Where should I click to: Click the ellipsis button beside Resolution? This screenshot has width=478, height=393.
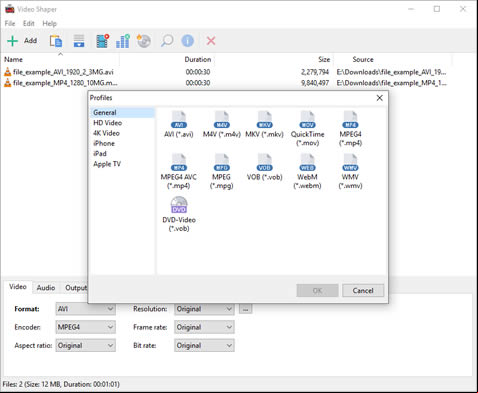246,309
